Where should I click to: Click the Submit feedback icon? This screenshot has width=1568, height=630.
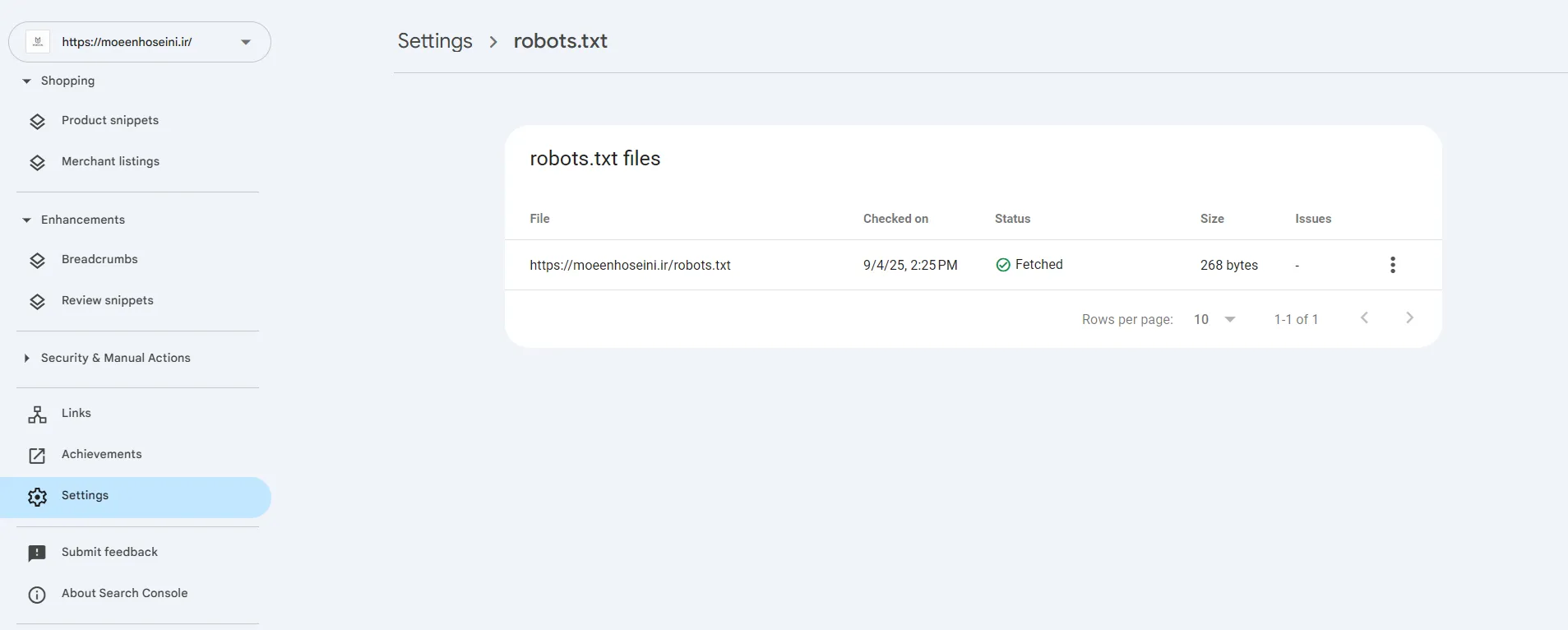tap(37, 554)
